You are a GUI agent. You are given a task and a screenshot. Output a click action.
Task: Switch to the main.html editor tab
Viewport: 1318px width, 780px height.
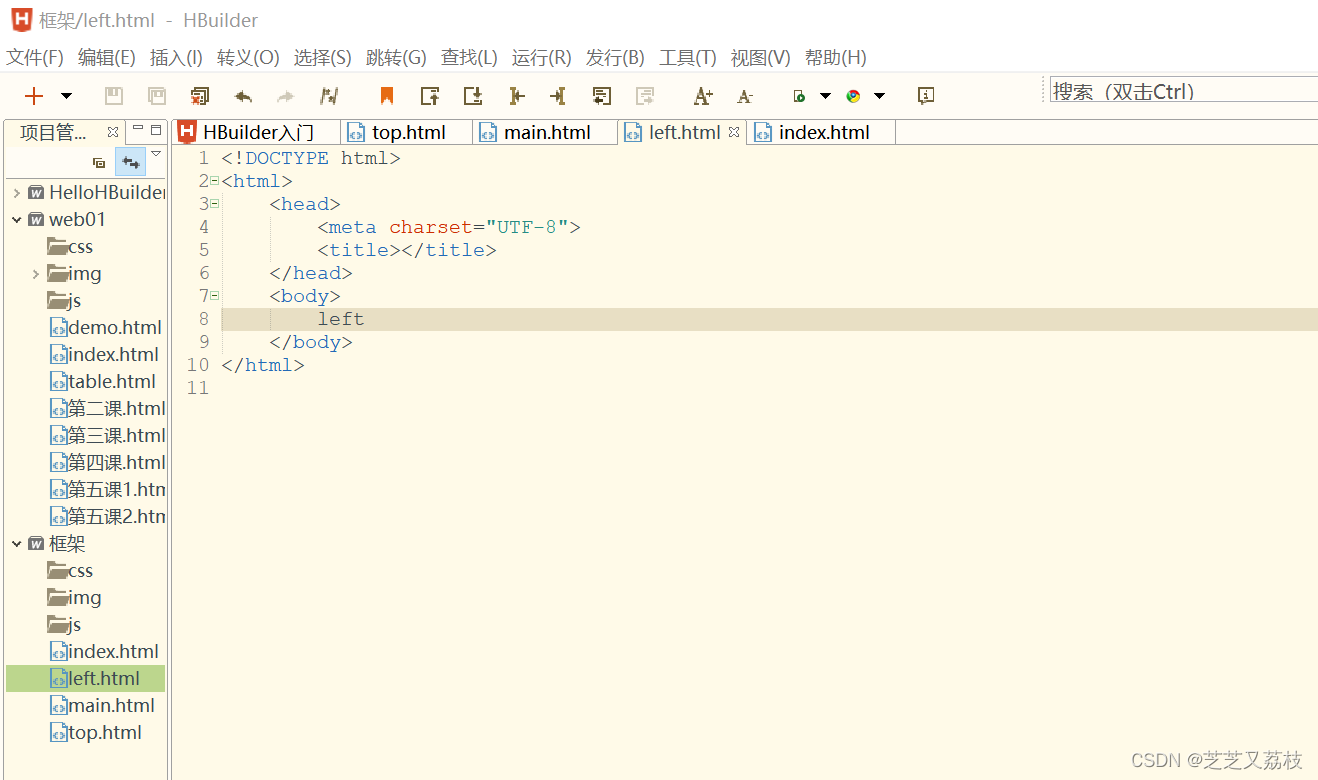point(545,132)
